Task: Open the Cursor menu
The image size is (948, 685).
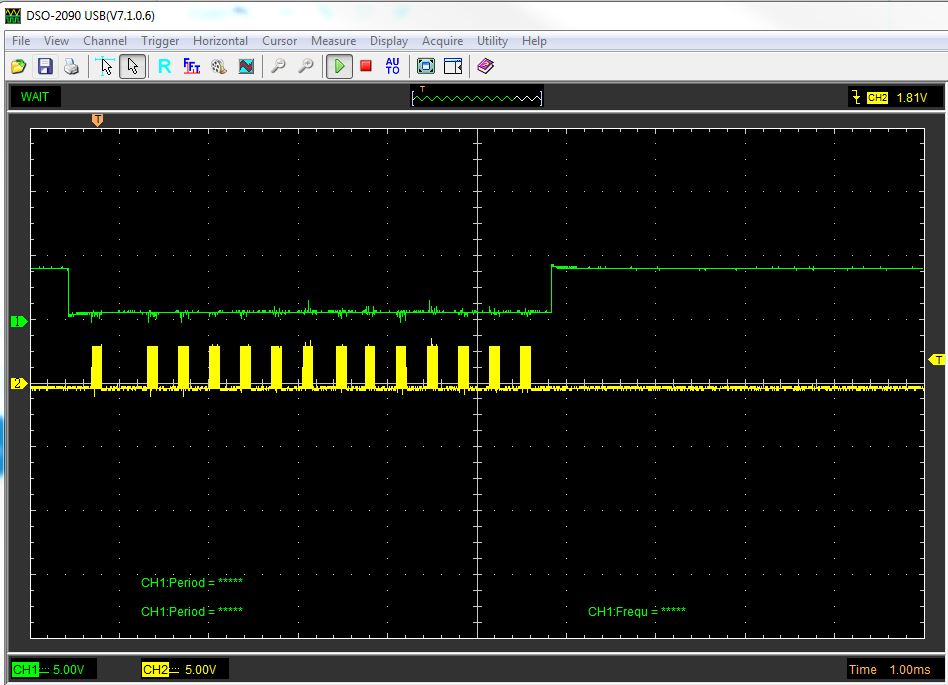Action: [279, 41]
